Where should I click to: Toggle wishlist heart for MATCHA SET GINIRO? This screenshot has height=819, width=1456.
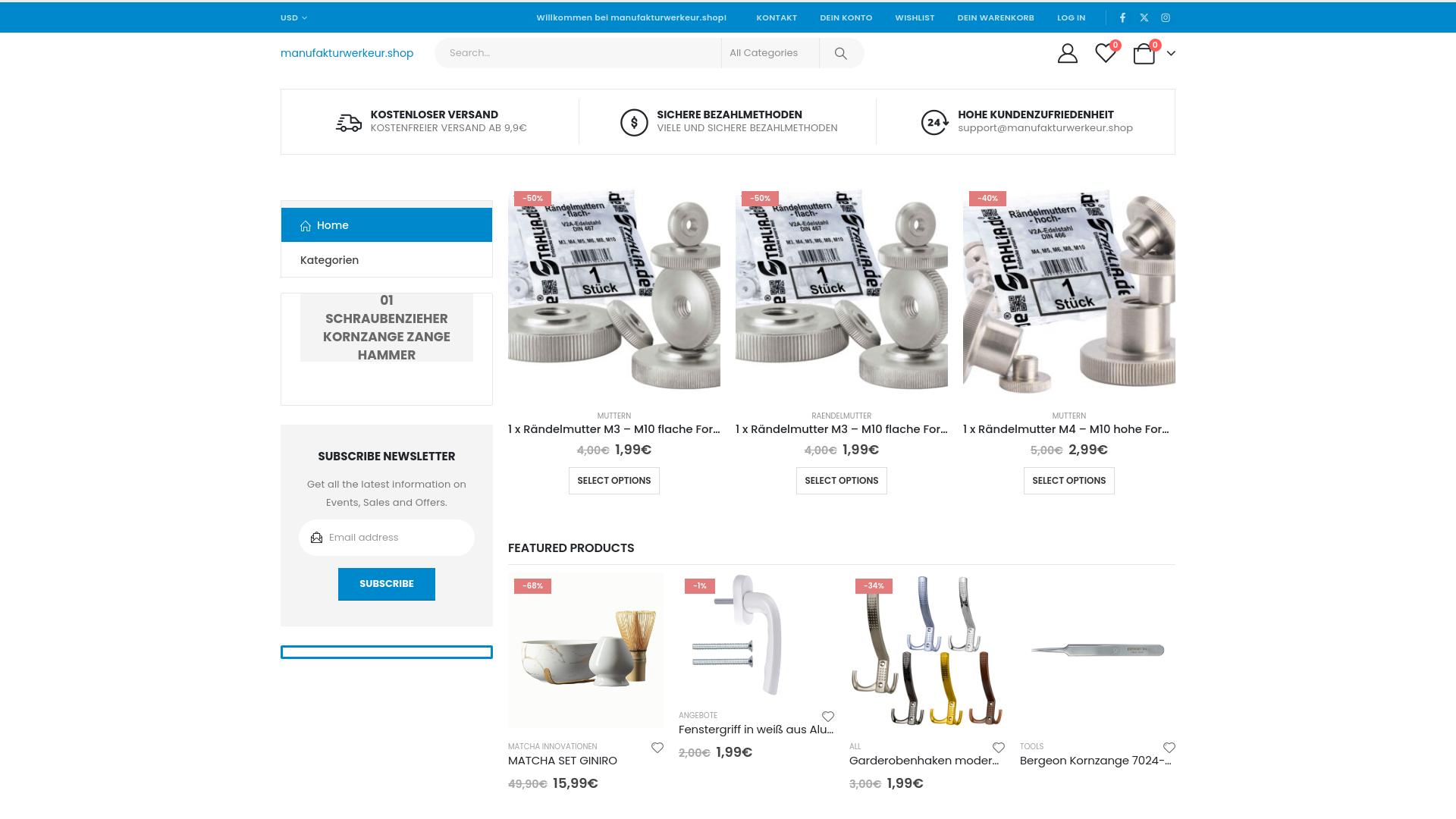coord(657,748)
